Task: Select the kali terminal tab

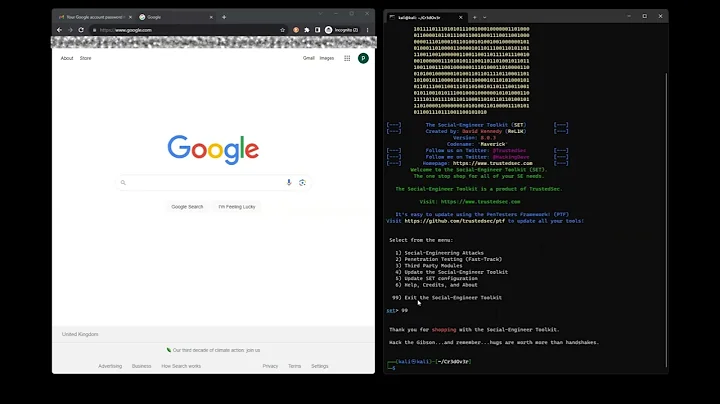Action: pos(426,17)
